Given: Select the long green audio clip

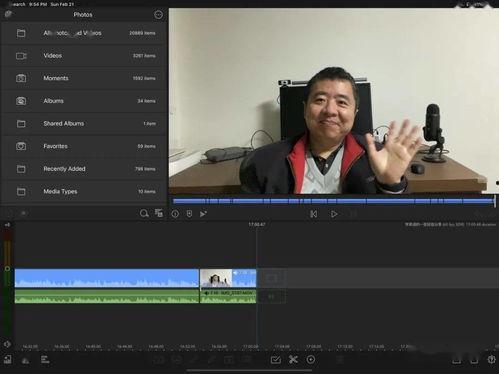Looking at the screenshot, I should pos(107,296).
